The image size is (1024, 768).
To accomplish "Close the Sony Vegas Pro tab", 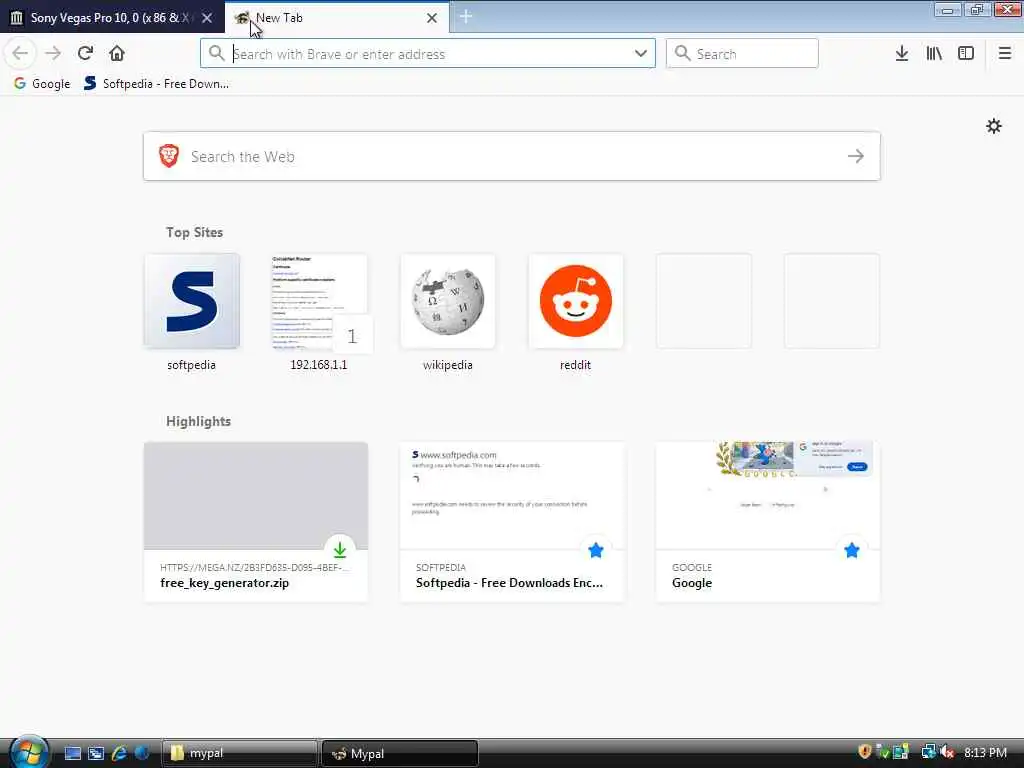I will (207, 18).
